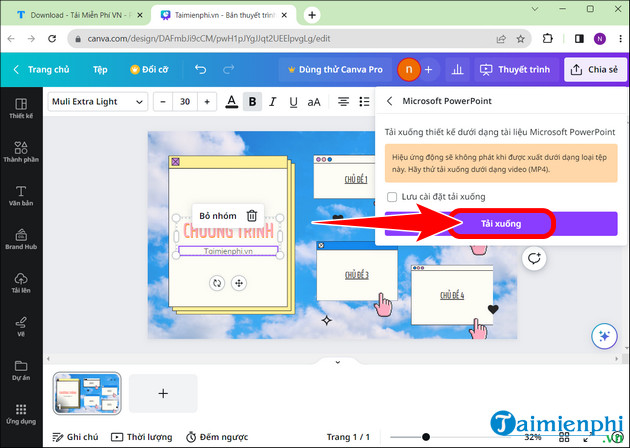630x448 pixels.
Task: Open browser extensions puzzle icon
Action: [547, 39]
